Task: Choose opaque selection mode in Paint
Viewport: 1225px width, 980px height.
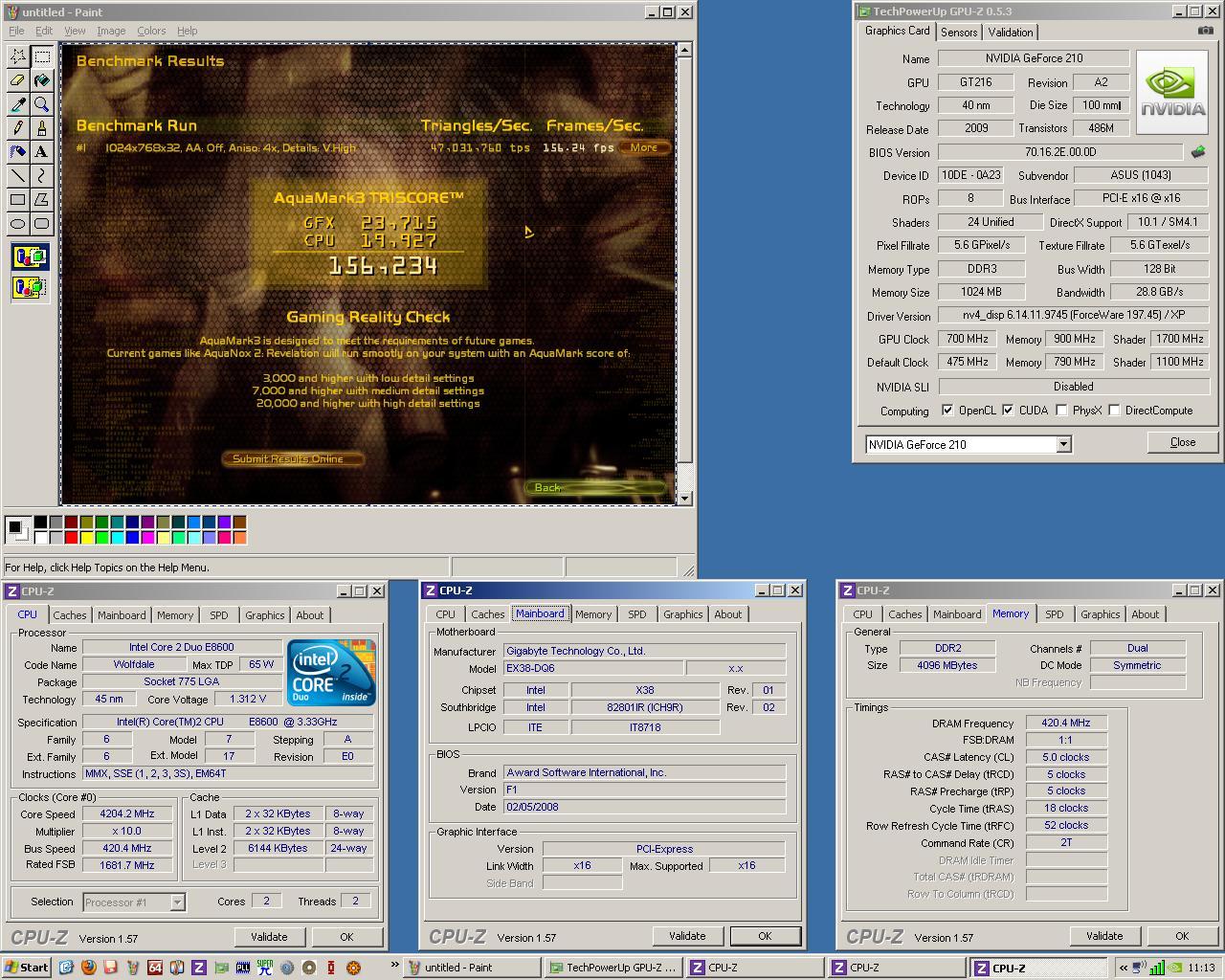Action: 30,256
